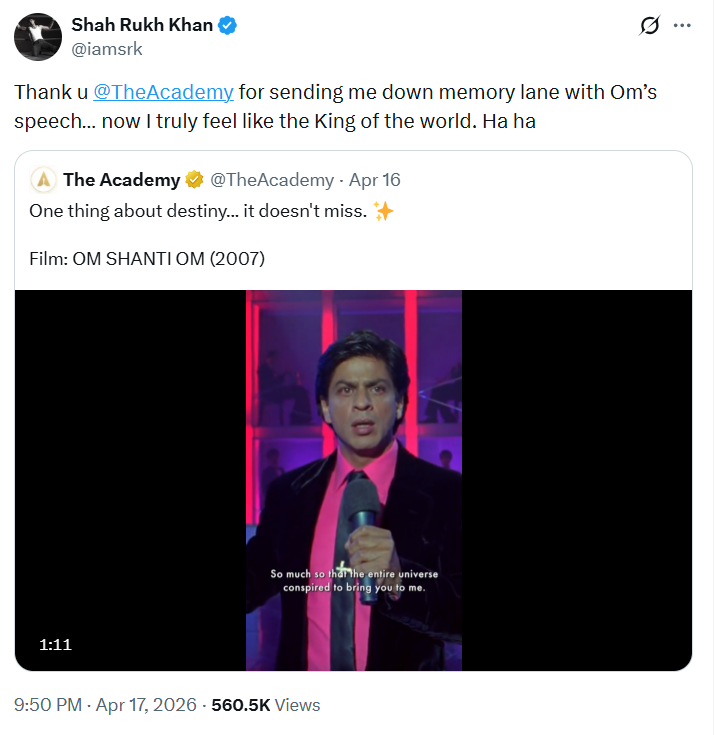Open the Grok explain icon on the post
This screenshot has height=735, width=714.
click(649, 26)
